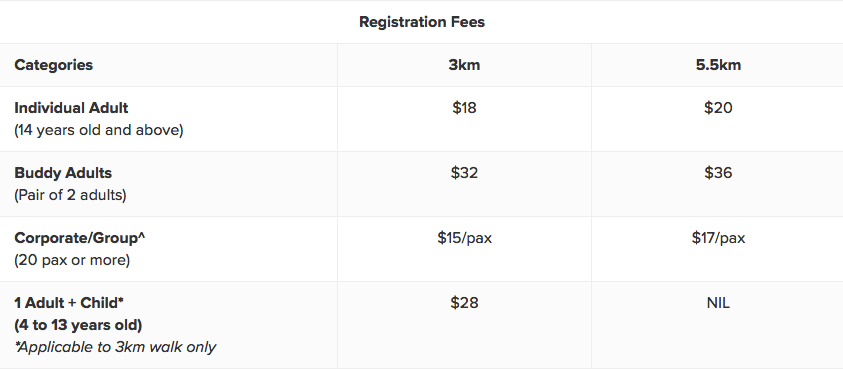This screenshot has width=843, height=369.
Task: Select the $36 Buddy Adults 5.5km fee
Action: (718, 173)
